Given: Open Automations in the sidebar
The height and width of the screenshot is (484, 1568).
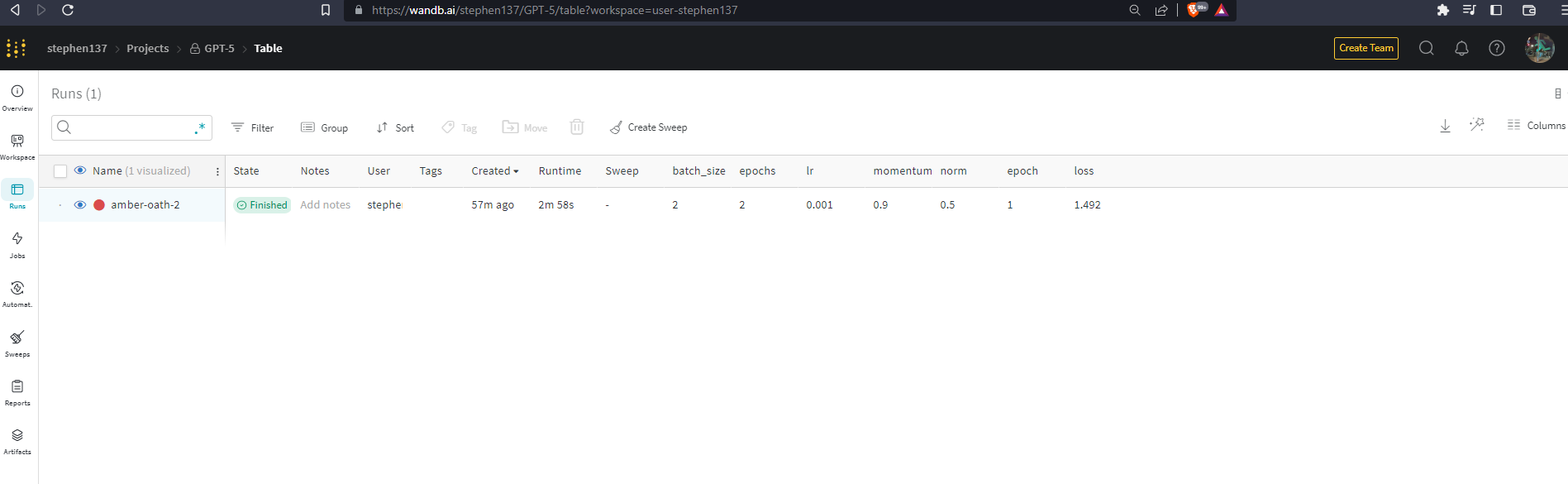Looking at the screenshot, I should [x=17, y=294].
